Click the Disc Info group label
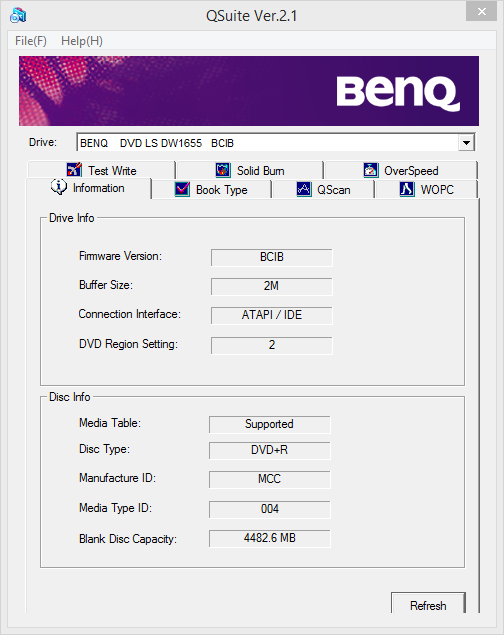Viewport: 504px width, 635px height. (69, 397)
